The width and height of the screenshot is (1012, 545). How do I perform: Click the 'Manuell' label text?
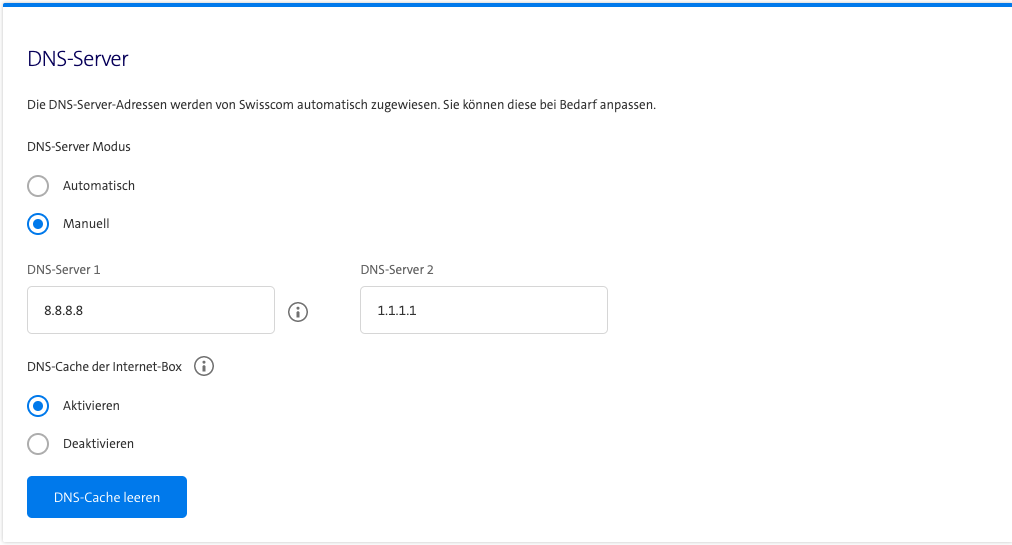[86, 224]
